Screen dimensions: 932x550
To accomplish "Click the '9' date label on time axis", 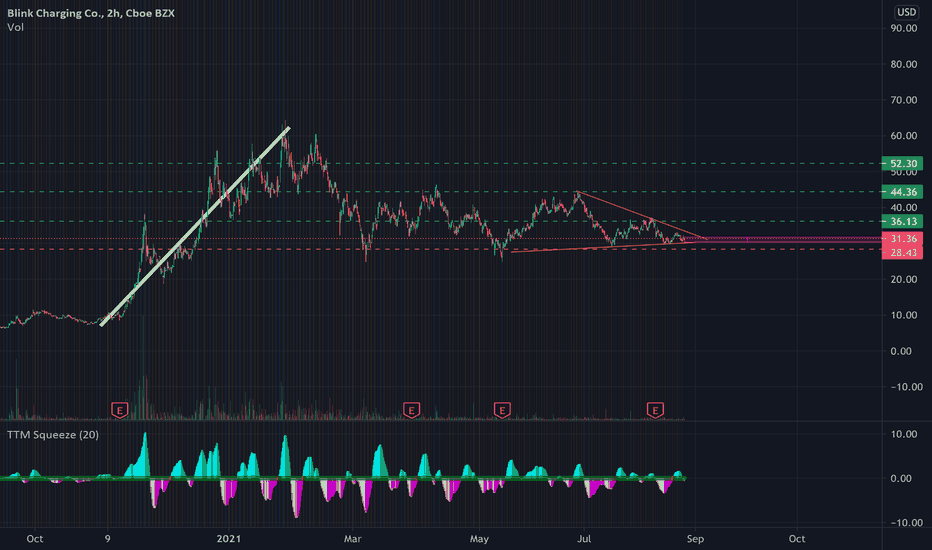I will pyautogui.click(x=108, y=539).
